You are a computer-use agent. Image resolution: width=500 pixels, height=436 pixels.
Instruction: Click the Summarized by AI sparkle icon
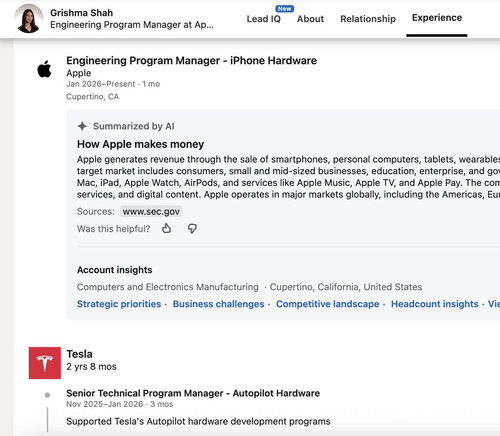coord(82,126)
